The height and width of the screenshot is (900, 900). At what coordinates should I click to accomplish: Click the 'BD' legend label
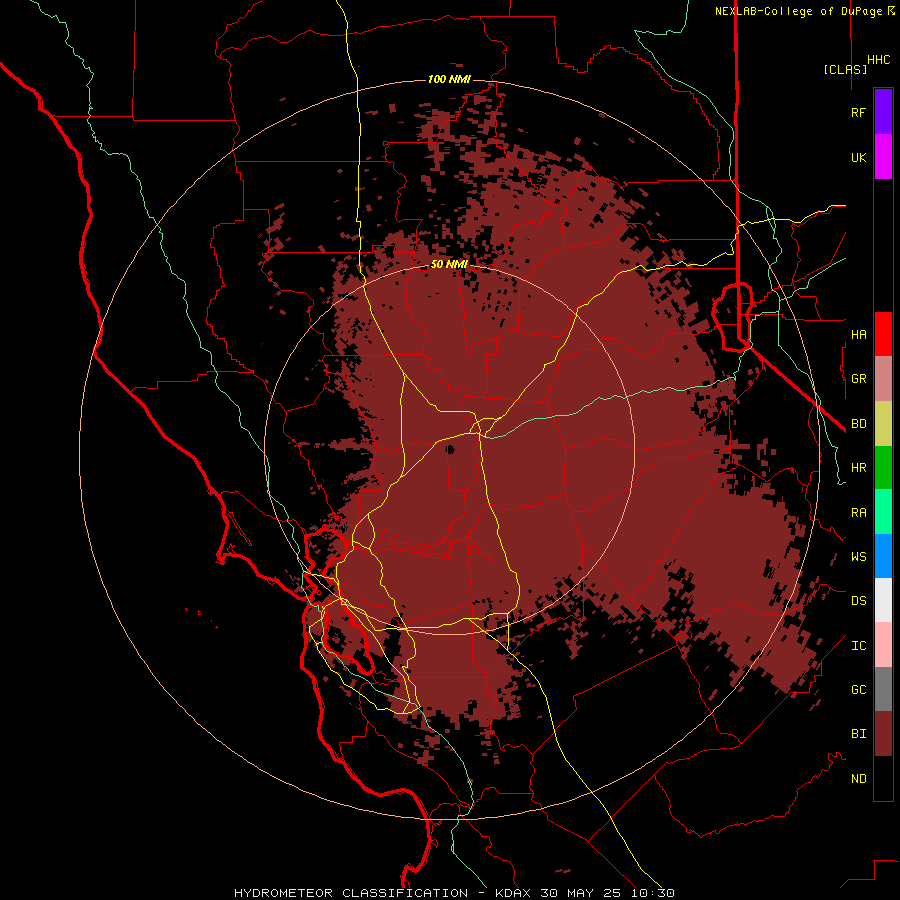[x=859, y=424]
